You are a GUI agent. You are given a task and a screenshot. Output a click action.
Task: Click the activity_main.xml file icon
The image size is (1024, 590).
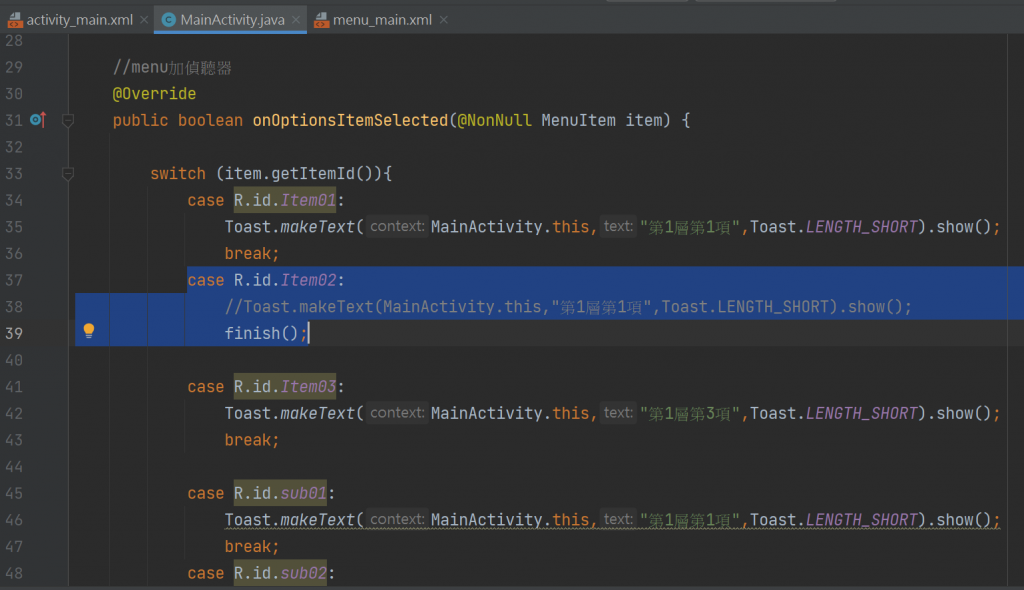tap(15, 20)
